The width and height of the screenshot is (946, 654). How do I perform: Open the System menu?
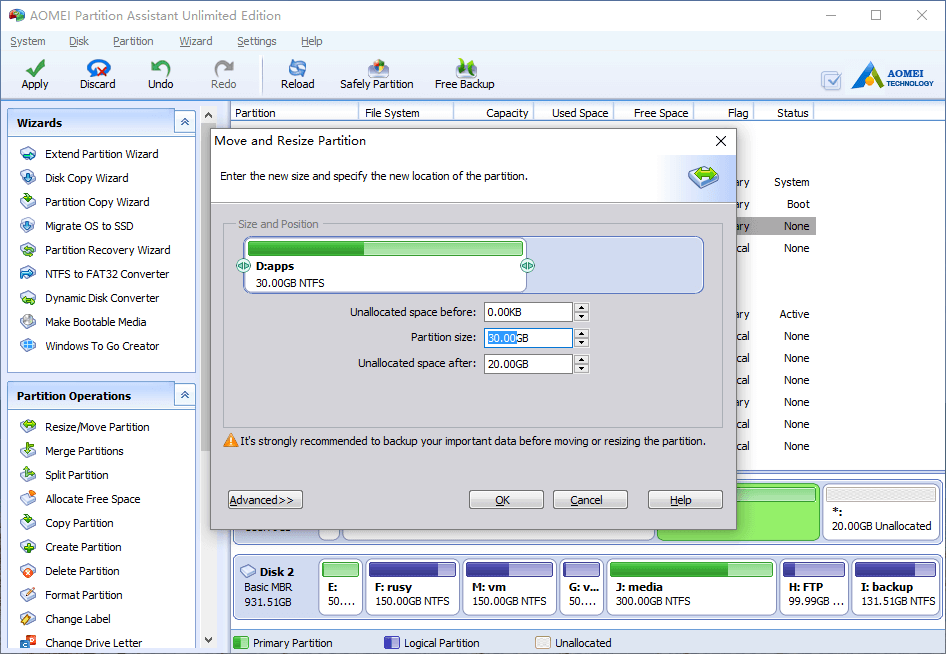(x=28, y=41)
